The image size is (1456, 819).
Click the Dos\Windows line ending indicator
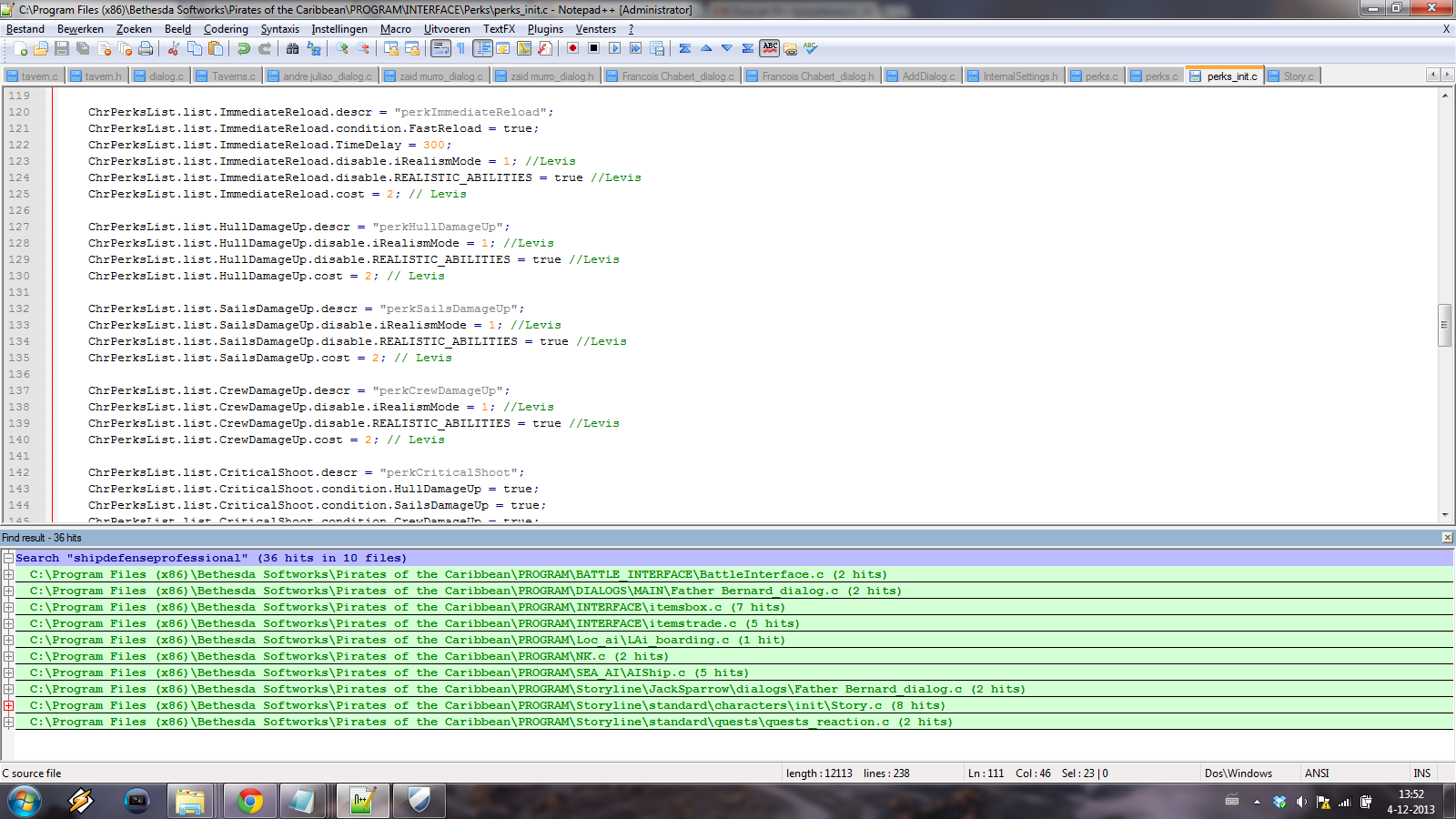(x=1239, y=773)
